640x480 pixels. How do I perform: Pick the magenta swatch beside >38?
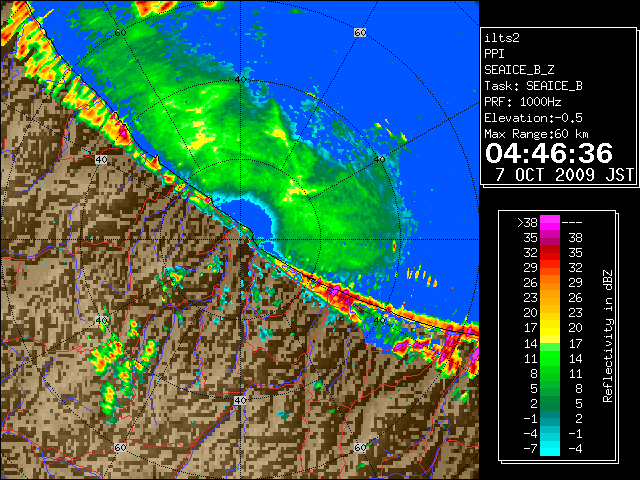click(x=550, y=223)
